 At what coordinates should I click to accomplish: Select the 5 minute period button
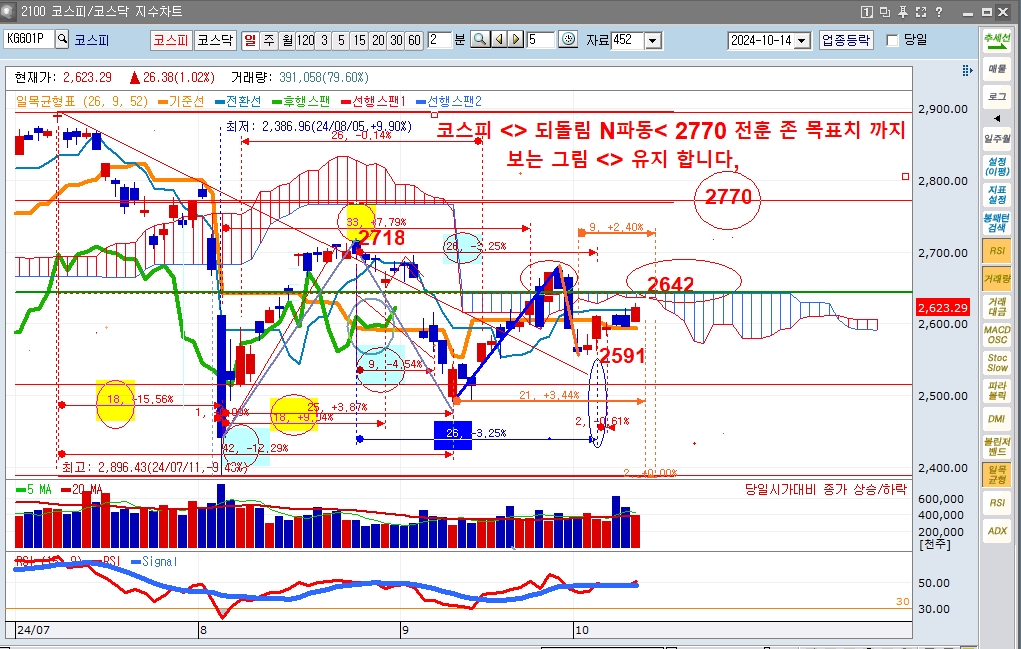pyautogui.click(x=341, y=40)
